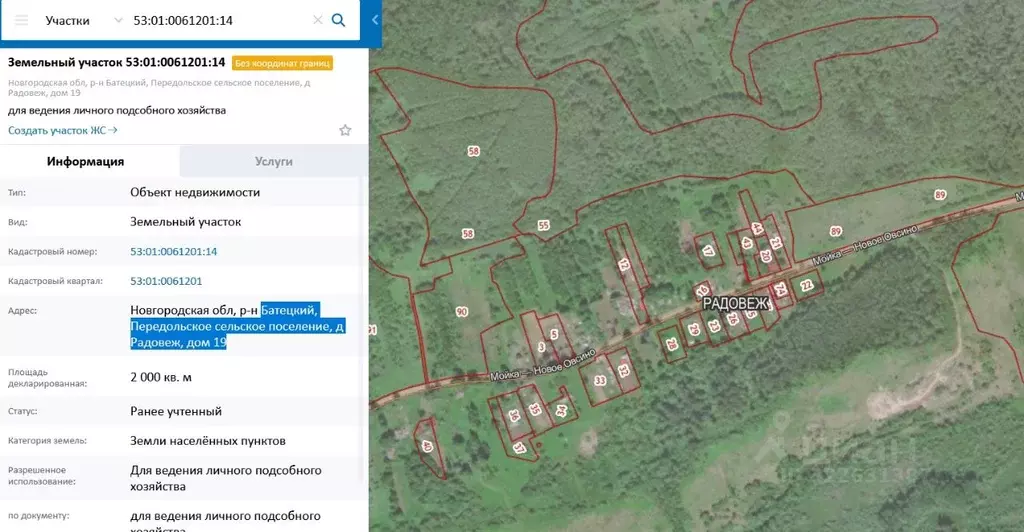The image size is (1024, 532).
Task: Click the РАДОВЕЖ village label
Action: point(735,303)
